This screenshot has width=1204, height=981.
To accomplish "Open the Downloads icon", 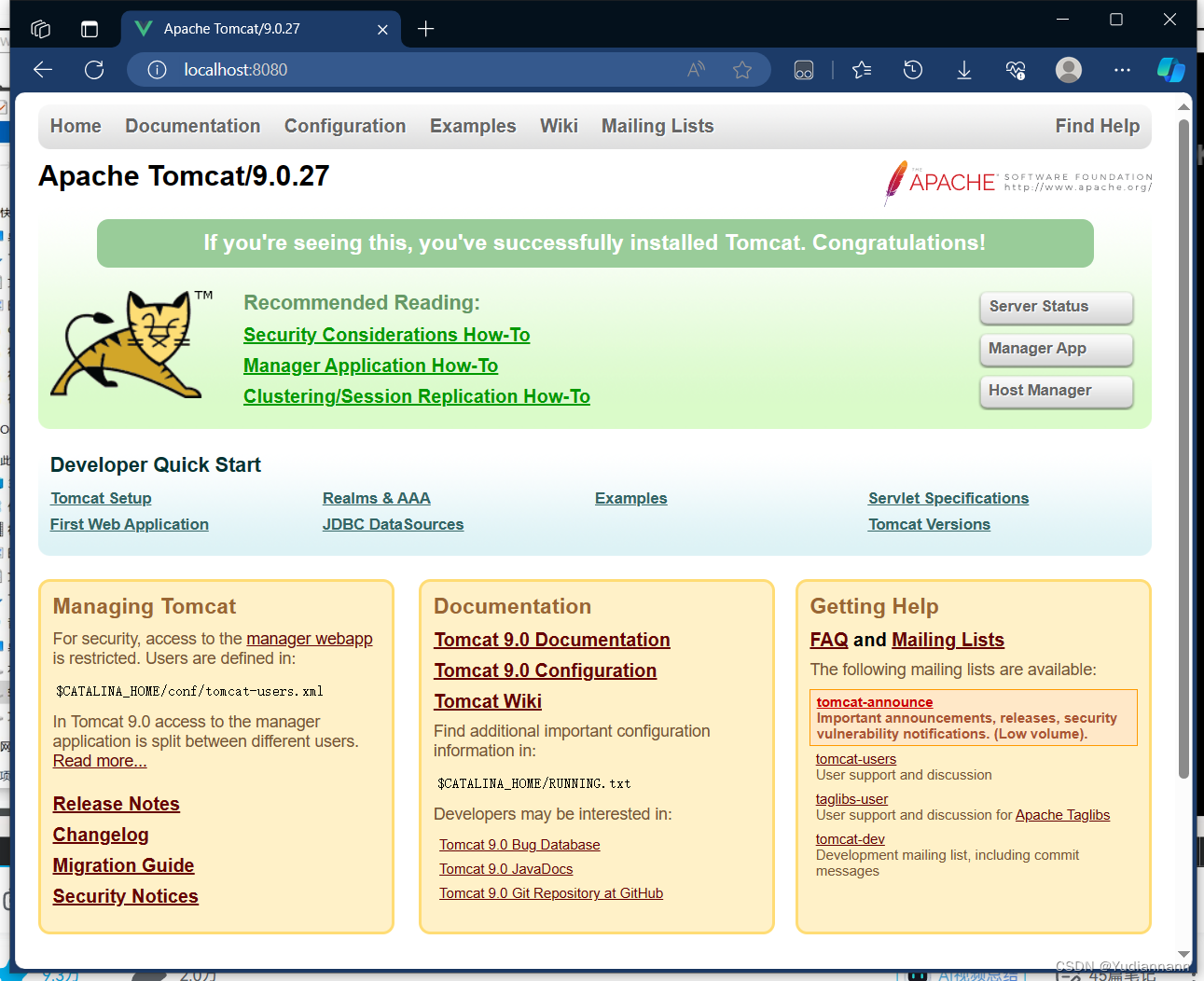I will (964, 70).
